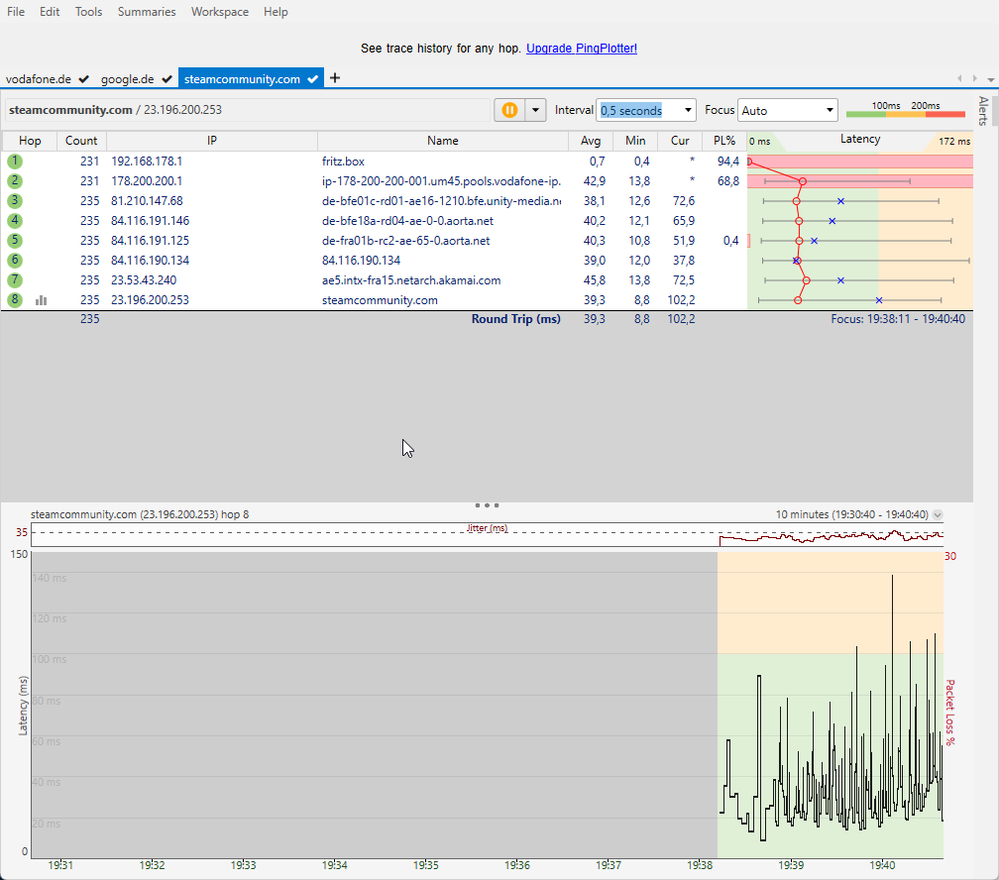999x880 pixels.
Task: Click the timeline graph icon on hop 8
Action: pyautogui.click(x=41, y=300)
